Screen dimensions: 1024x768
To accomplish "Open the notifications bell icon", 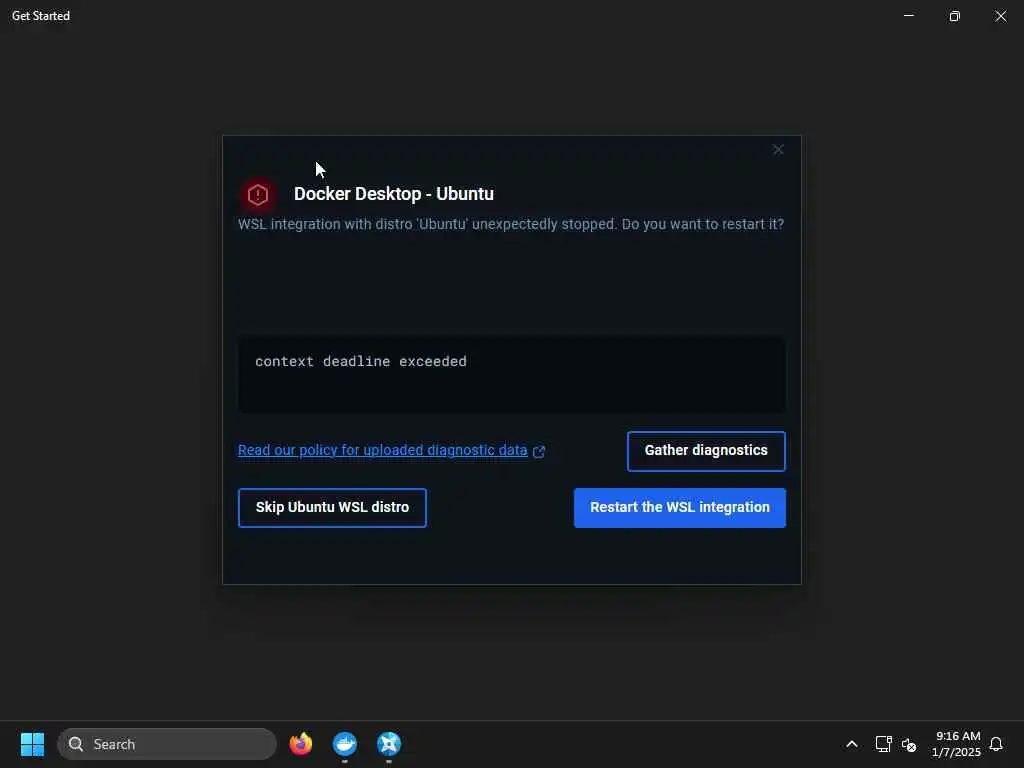I will point(996,744).
